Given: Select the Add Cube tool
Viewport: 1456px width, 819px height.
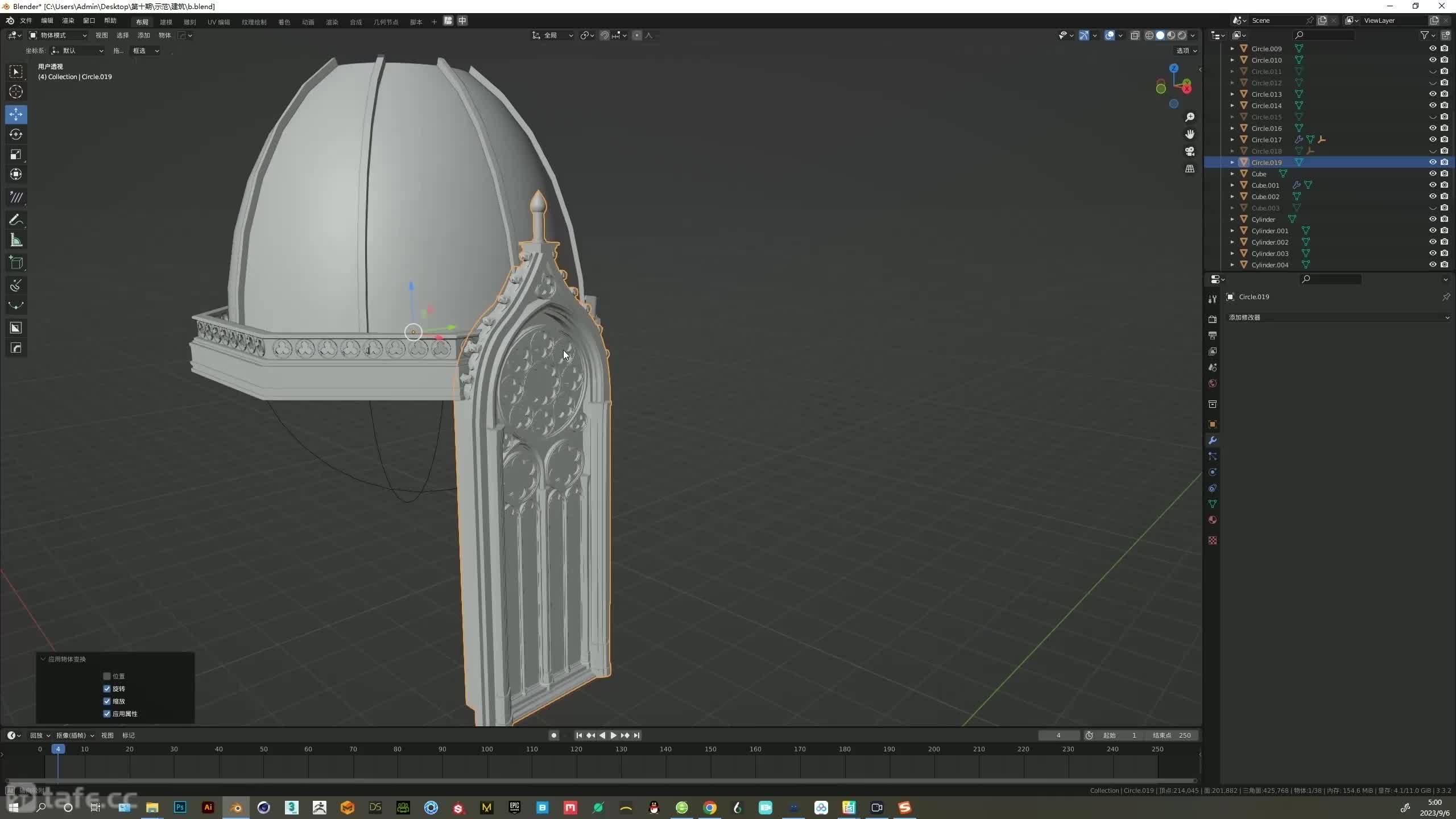Looking at the screenshot, I should pos(16,262).
